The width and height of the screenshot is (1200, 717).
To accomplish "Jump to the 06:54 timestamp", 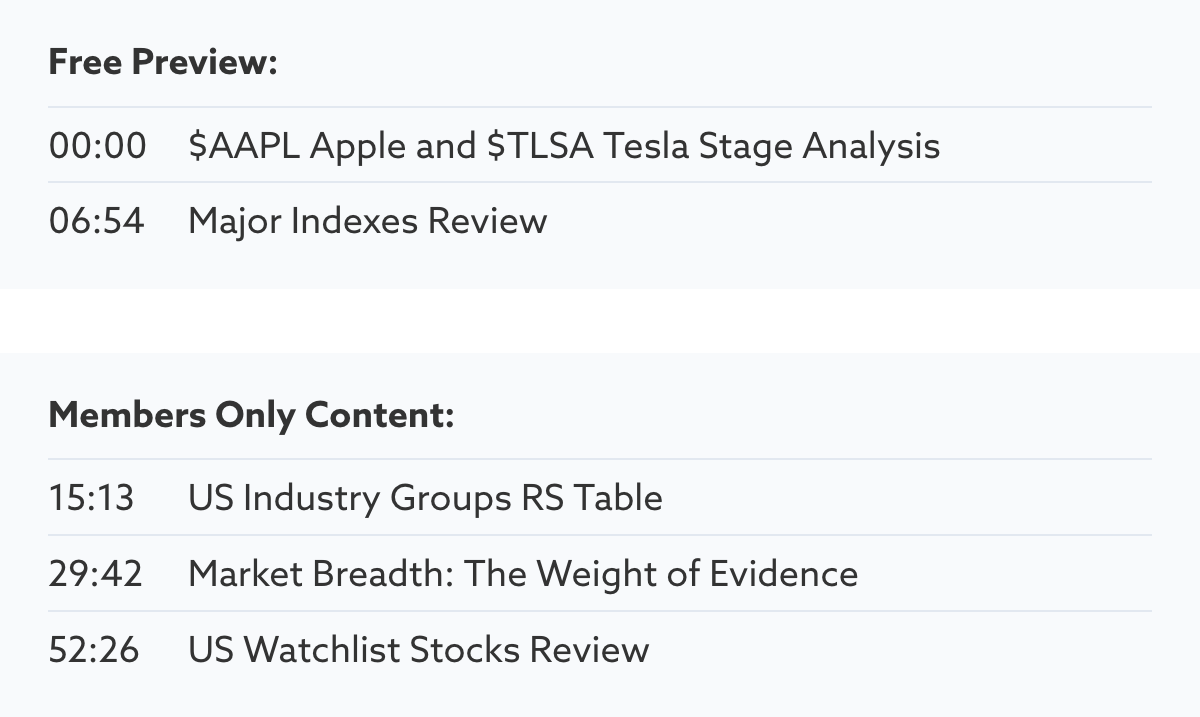I will coord(96,221).
